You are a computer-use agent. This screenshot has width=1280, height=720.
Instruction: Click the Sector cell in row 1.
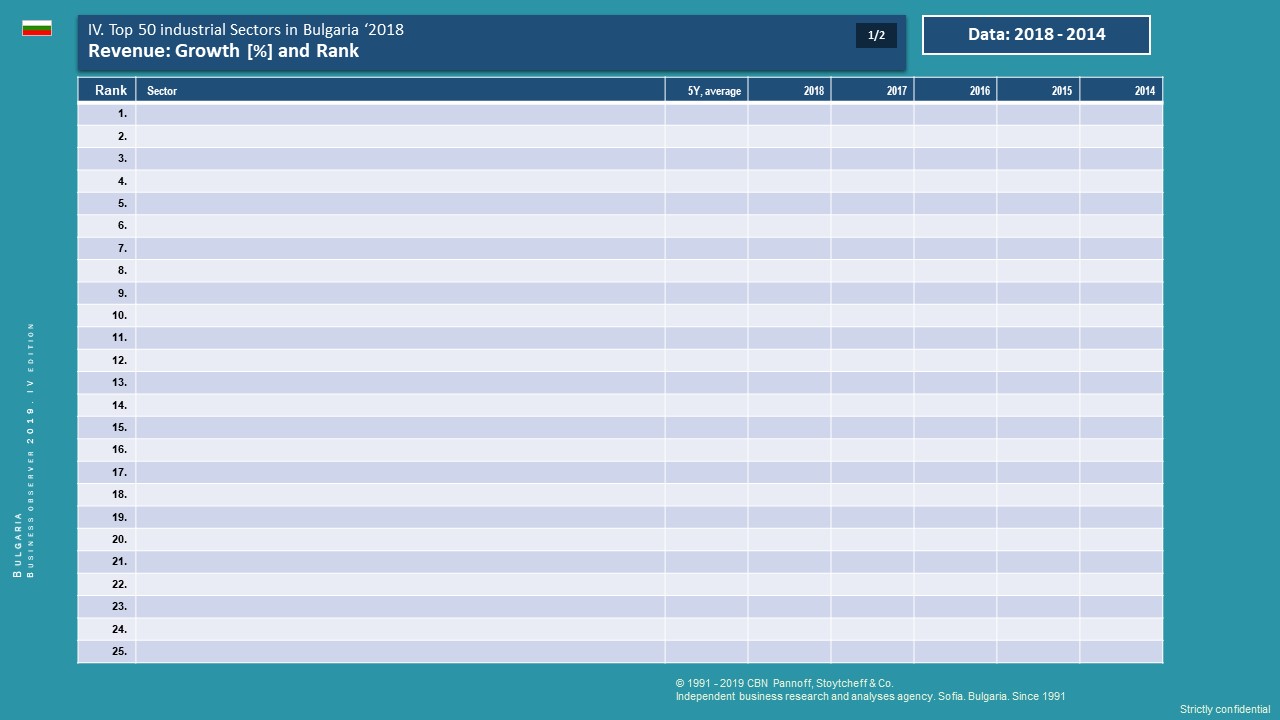point(400,114)
